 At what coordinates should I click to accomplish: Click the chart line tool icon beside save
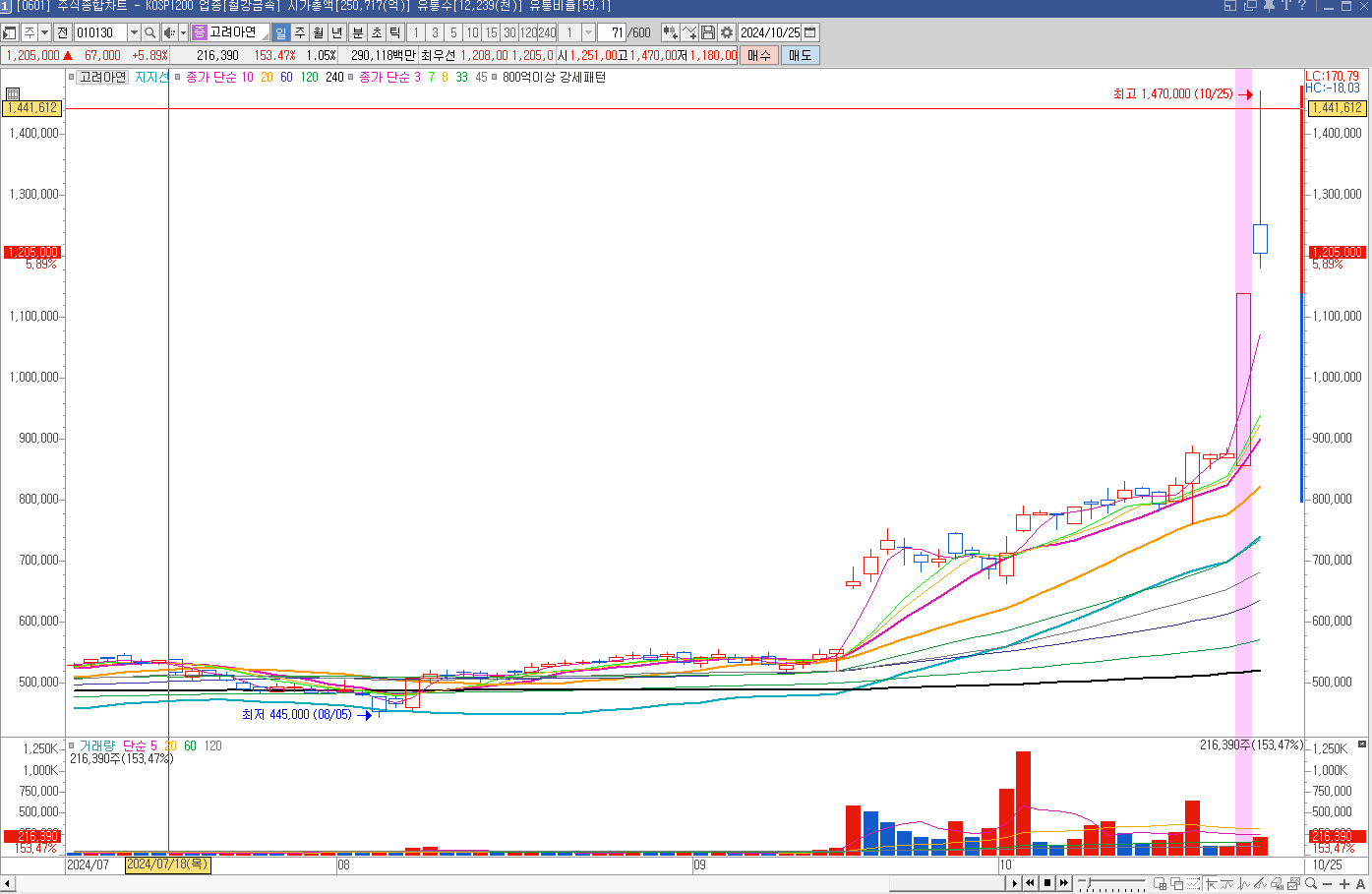pyautogui.click(x=689, y=32)
